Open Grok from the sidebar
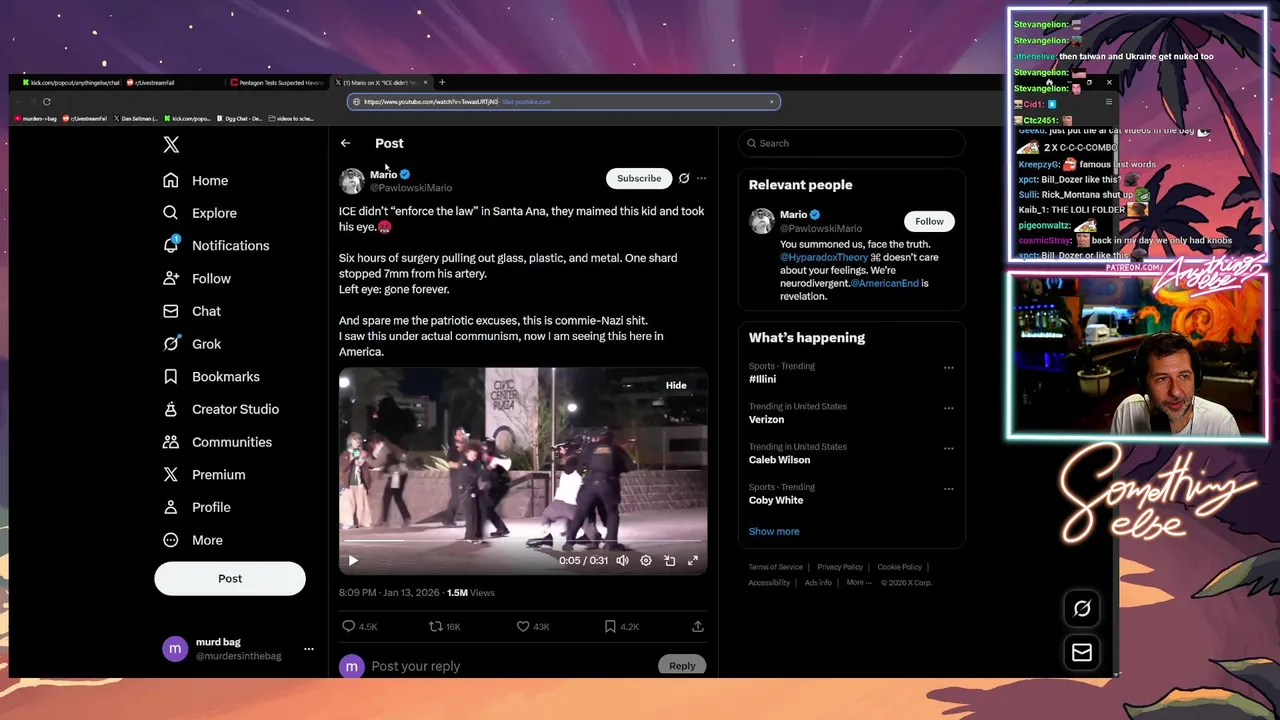Screen dimensions: 1280x720 (x=192, y=344)
